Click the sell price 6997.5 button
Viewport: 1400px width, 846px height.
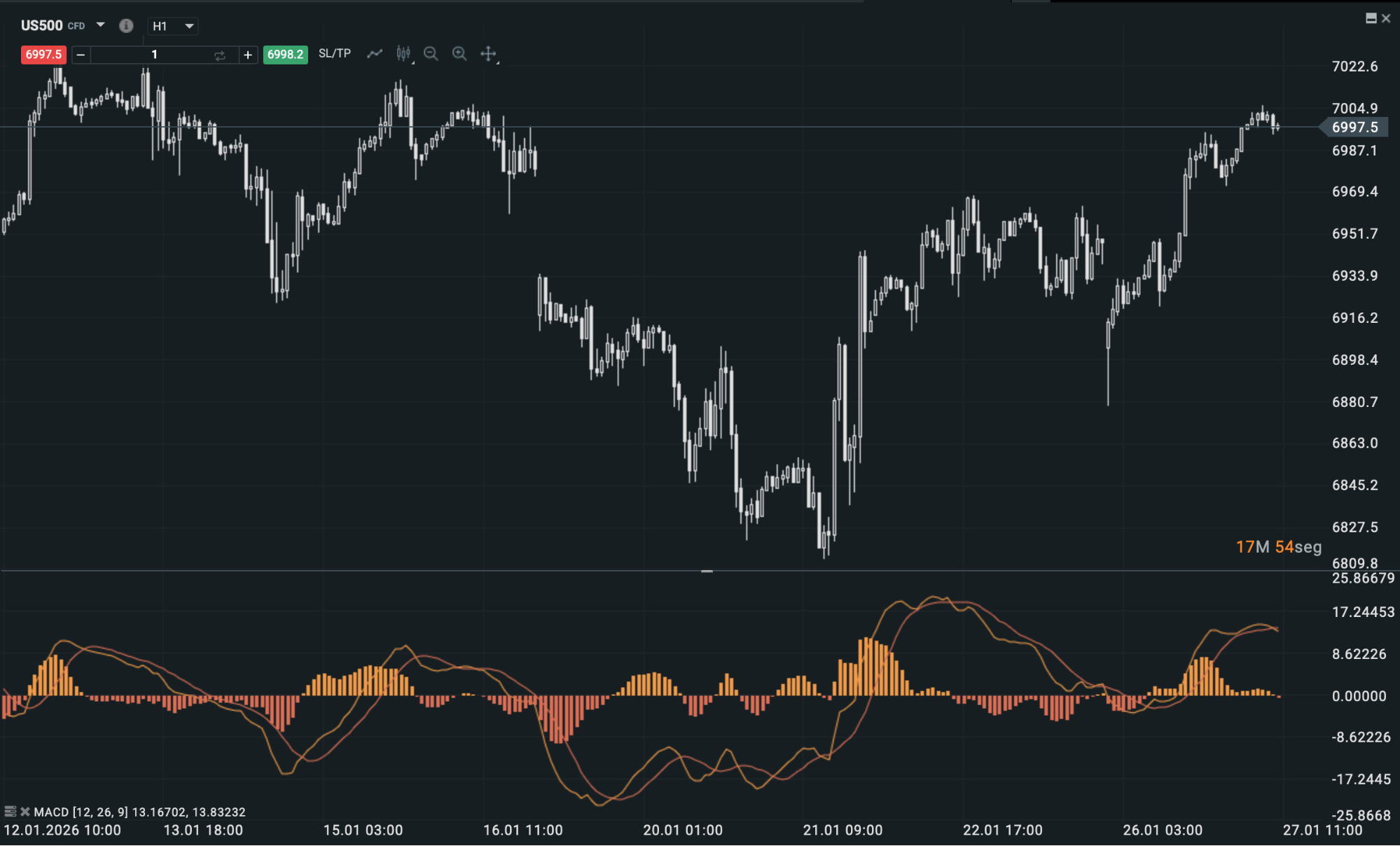tap(43, 54)
